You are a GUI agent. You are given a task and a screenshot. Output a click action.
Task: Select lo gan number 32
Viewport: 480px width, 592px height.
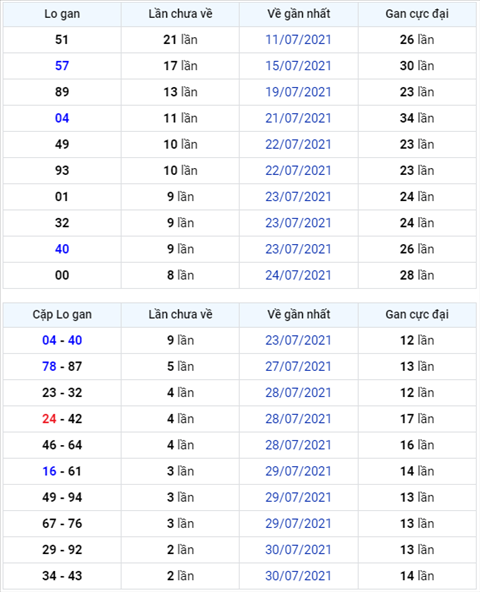(62, 223)
